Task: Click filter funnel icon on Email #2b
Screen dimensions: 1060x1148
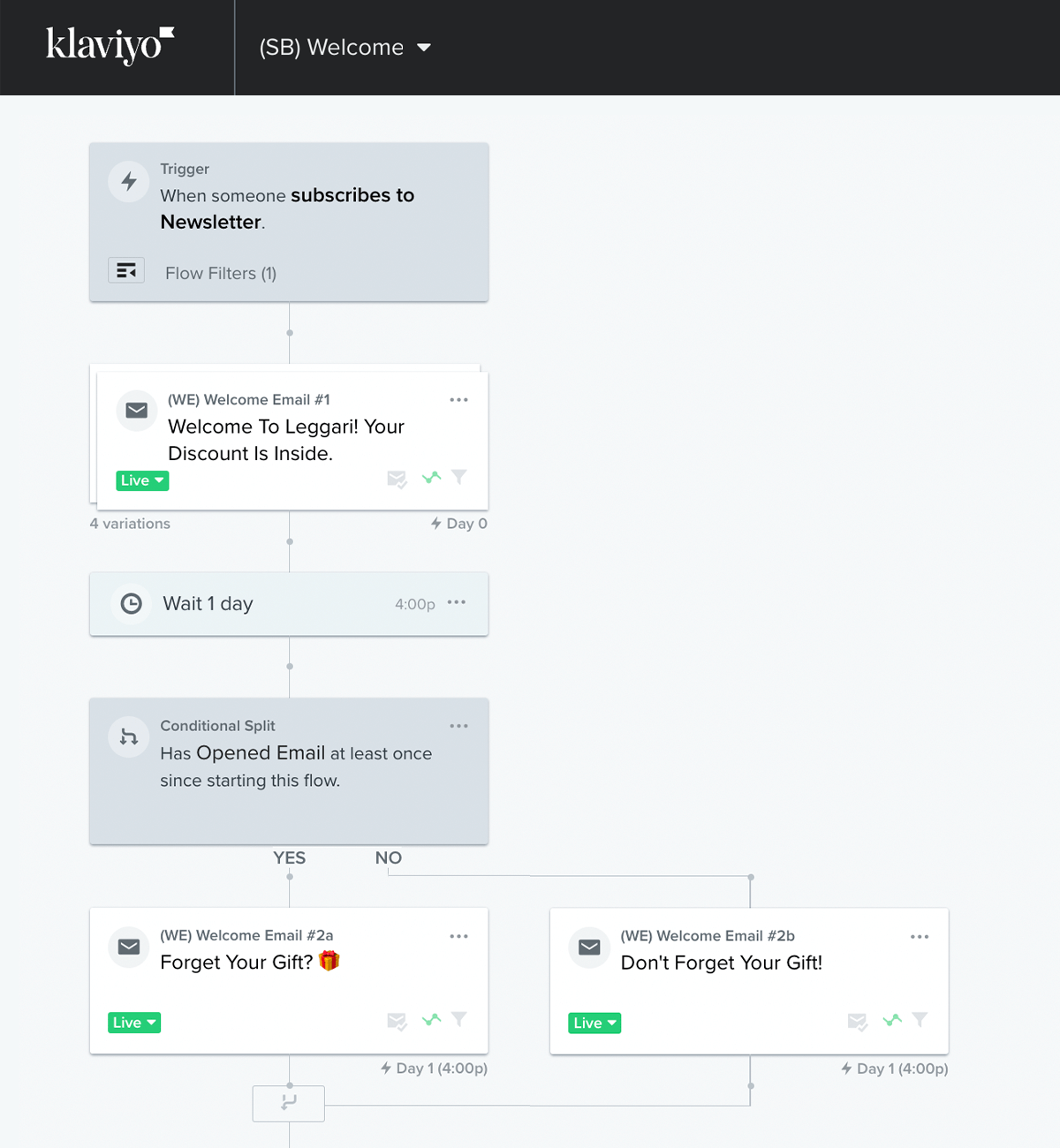Action: (x=920, y=1020)
